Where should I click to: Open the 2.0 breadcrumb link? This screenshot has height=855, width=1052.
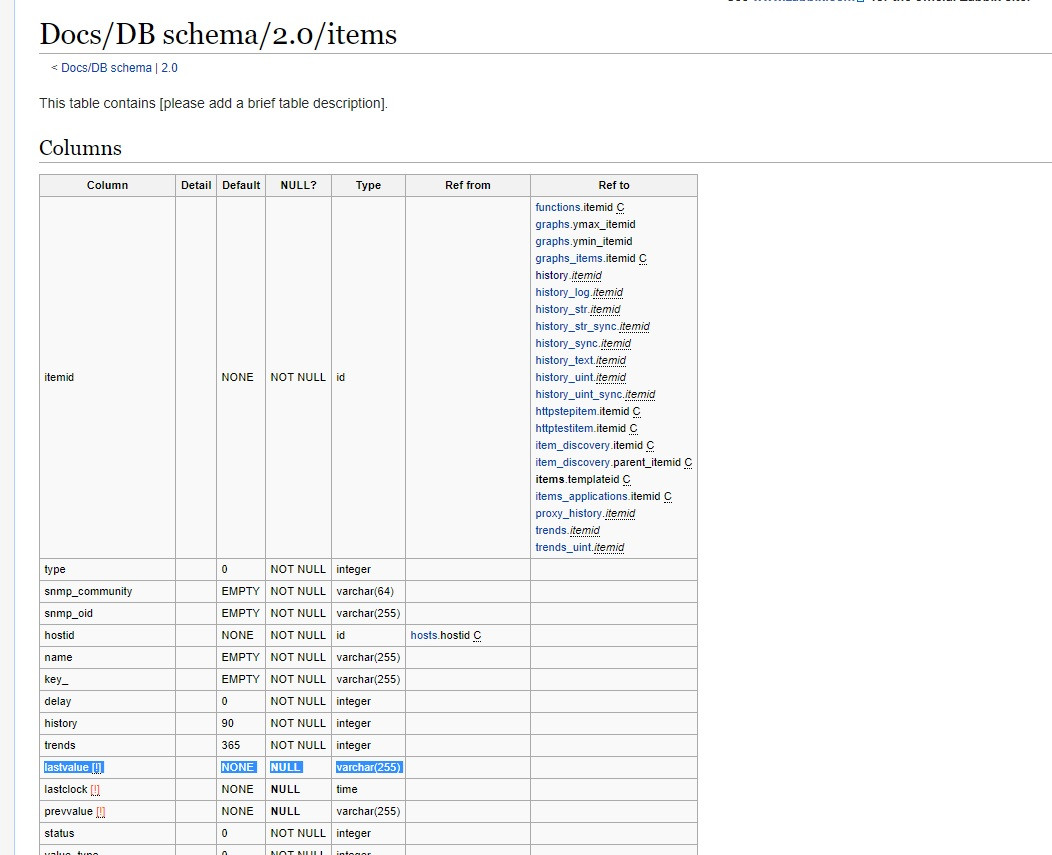click(x=169, y=68)
